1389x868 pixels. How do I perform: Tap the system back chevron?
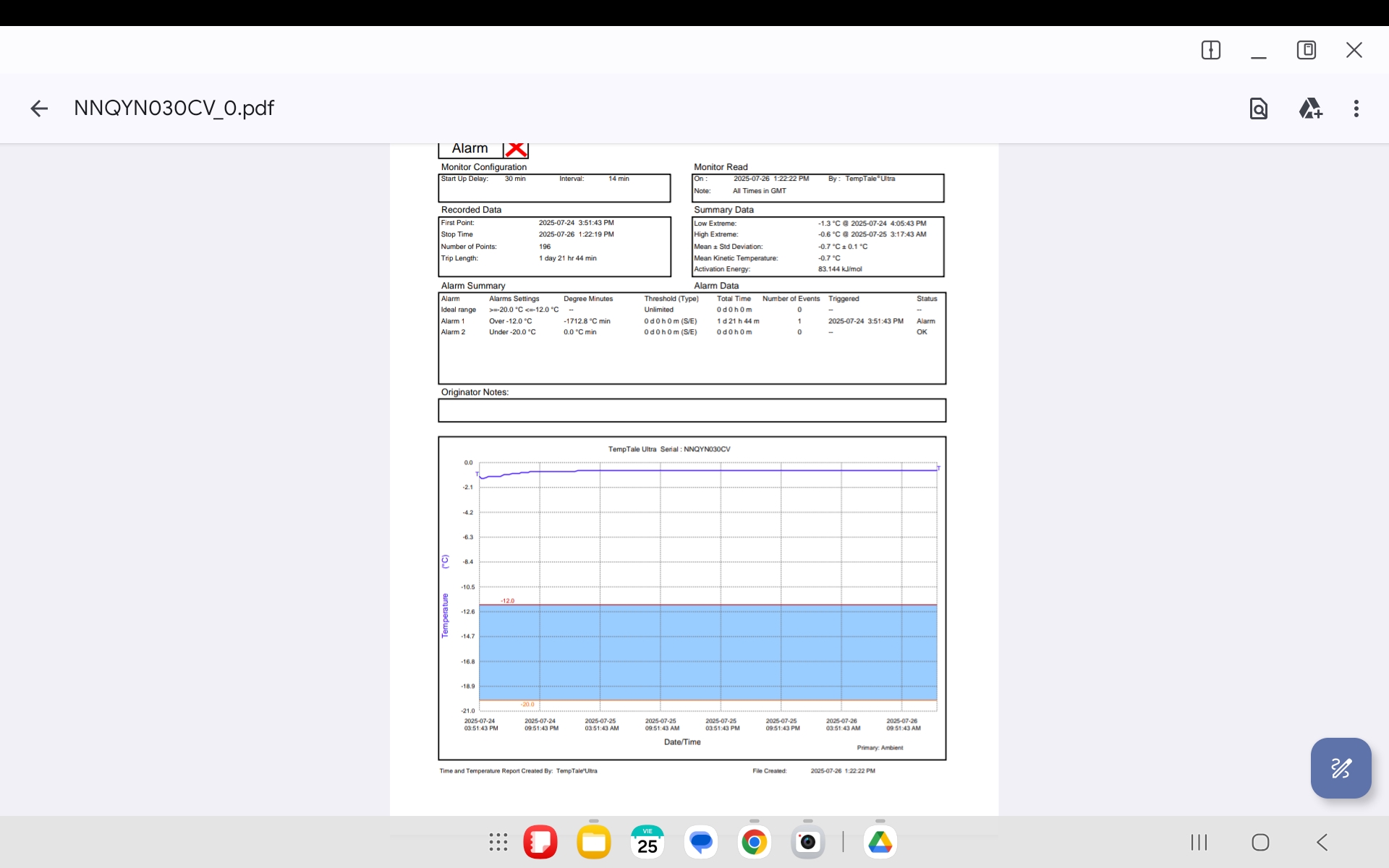(1322, 842)
